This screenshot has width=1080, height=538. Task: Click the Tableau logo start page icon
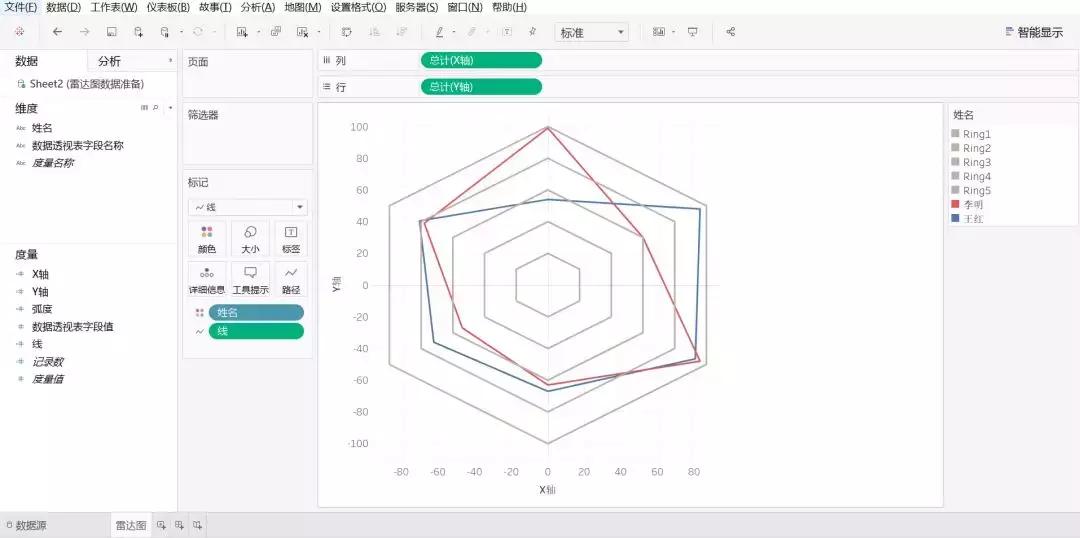pyautogui.click(x=19, y=32)
